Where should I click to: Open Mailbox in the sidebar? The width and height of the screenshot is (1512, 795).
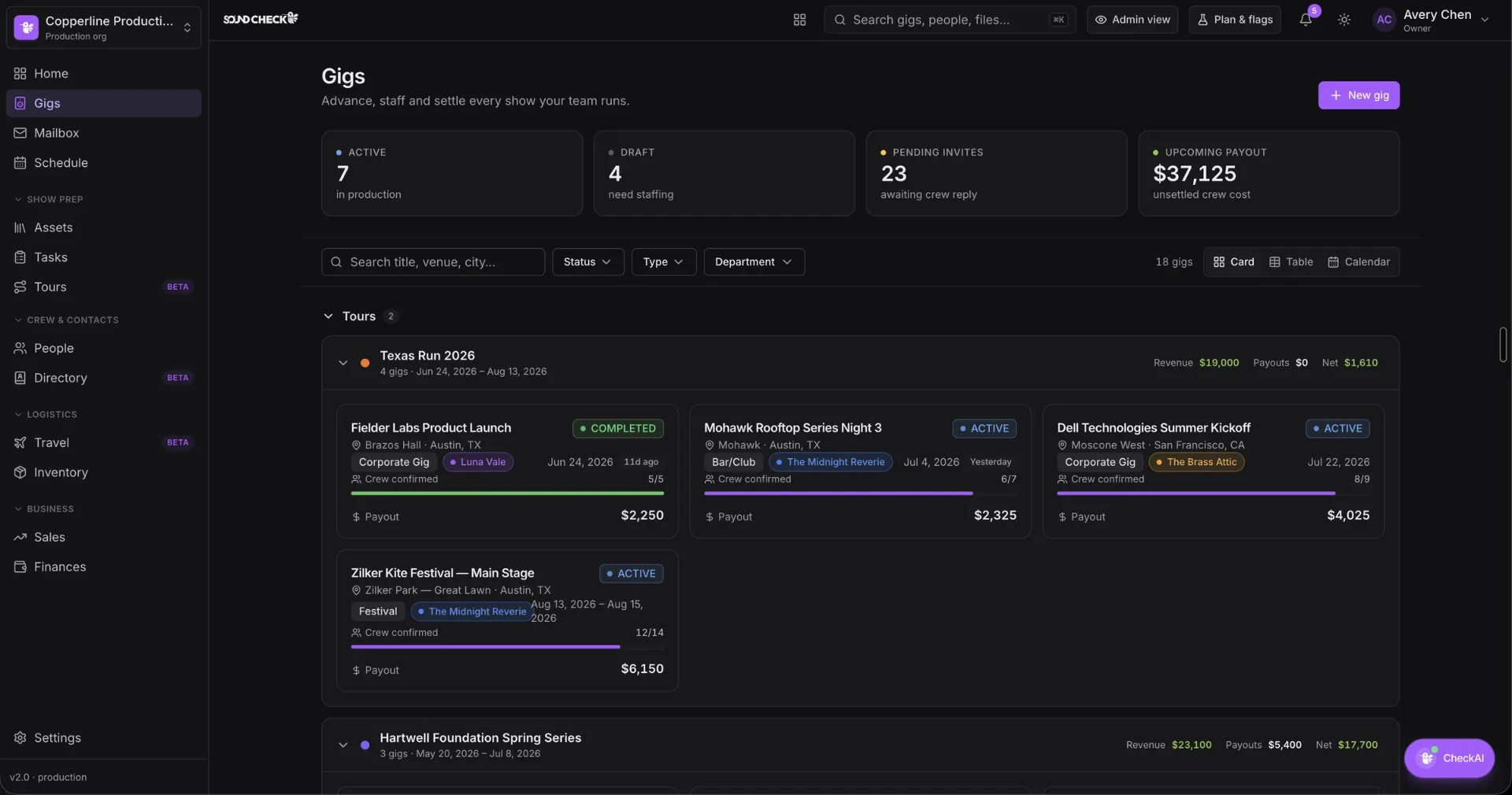coord(103,133)
